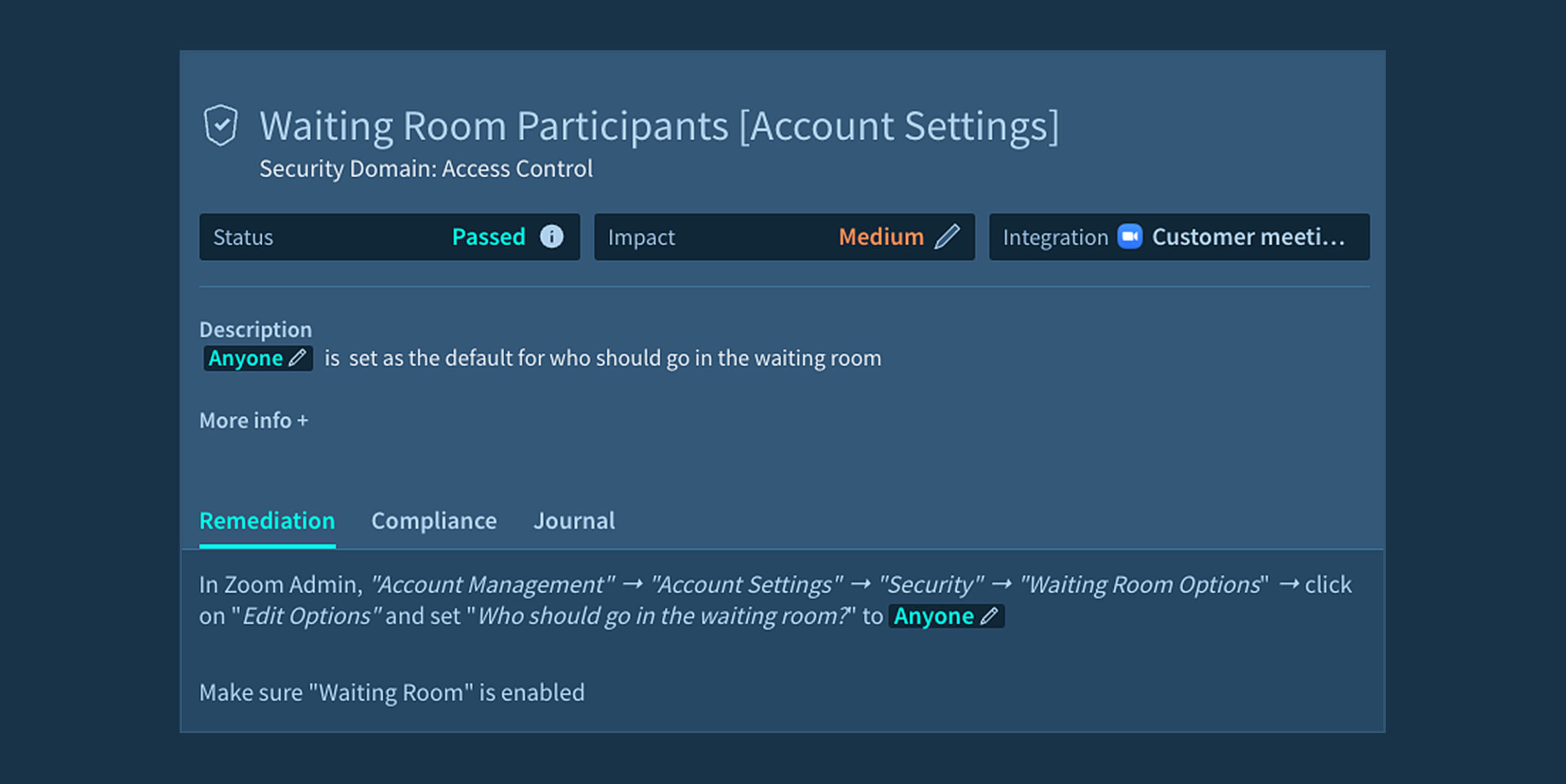Click the Impact field label
1566x784 pixels.
click(x=641, y=237)
